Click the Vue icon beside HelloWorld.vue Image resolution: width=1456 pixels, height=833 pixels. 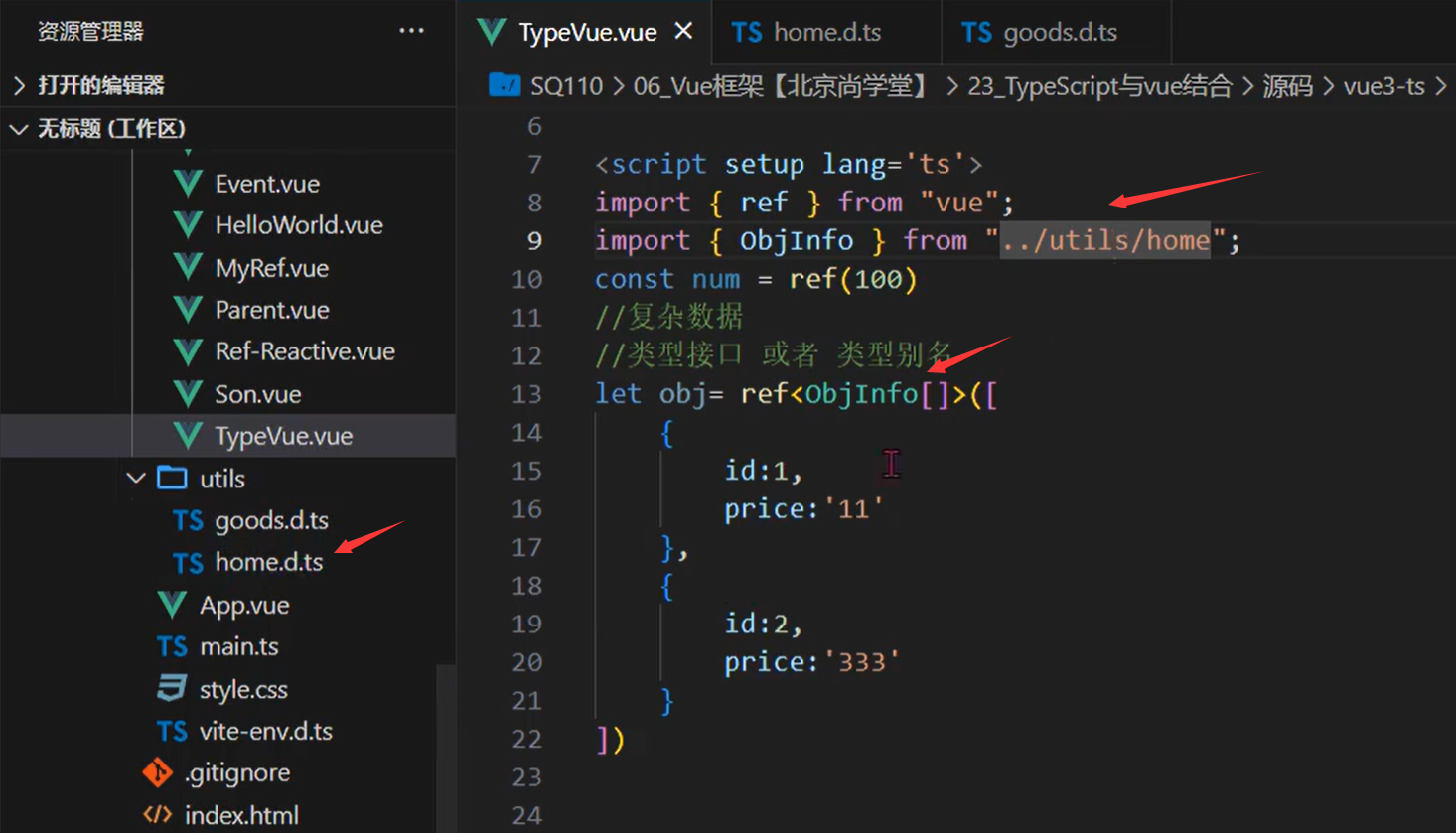[x=188, y=225]
